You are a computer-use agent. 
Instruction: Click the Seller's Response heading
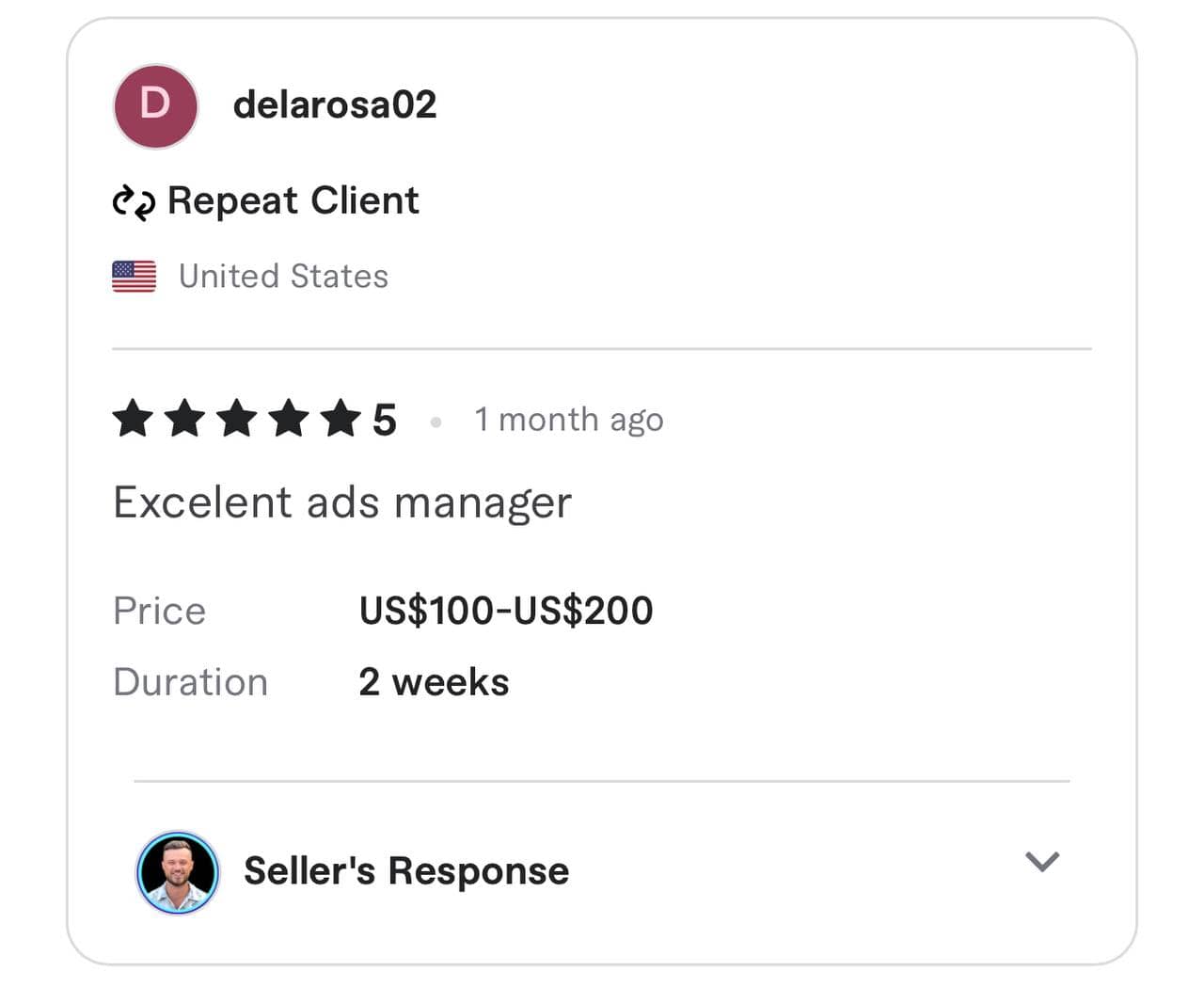(x=406, y=871)
